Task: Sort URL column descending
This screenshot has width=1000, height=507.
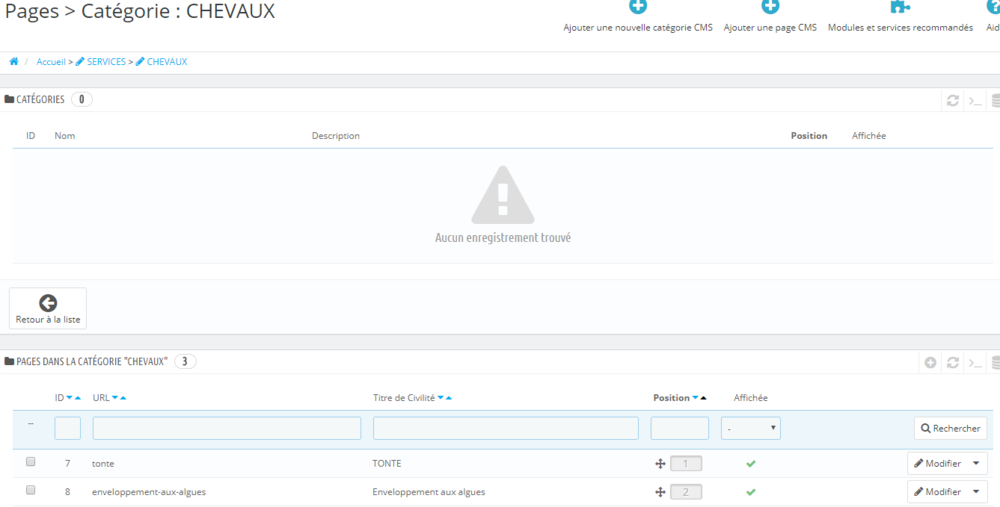Action: coord(115,398)
